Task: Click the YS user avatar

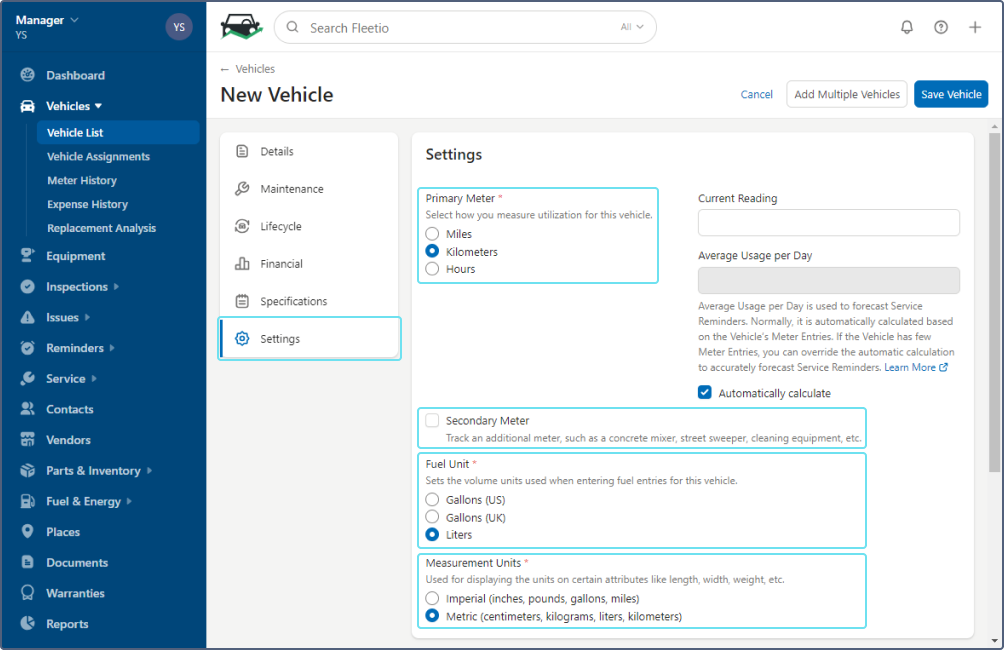Action: pos(179,27)
